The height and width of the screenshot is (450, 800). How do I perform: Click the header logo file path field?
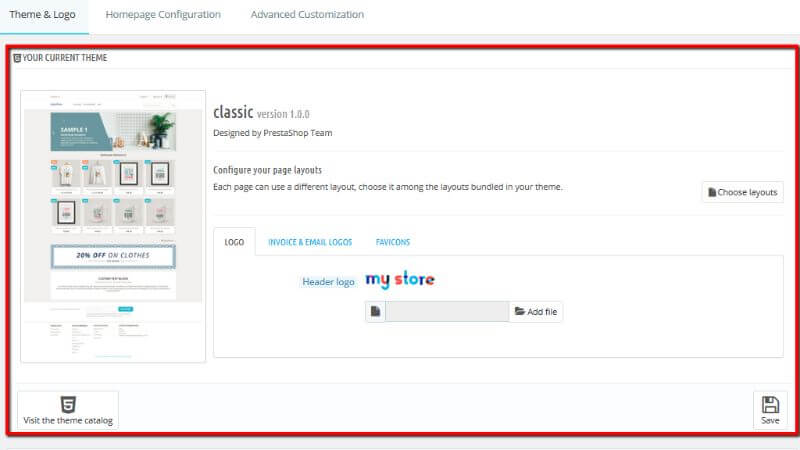point(447,312)
